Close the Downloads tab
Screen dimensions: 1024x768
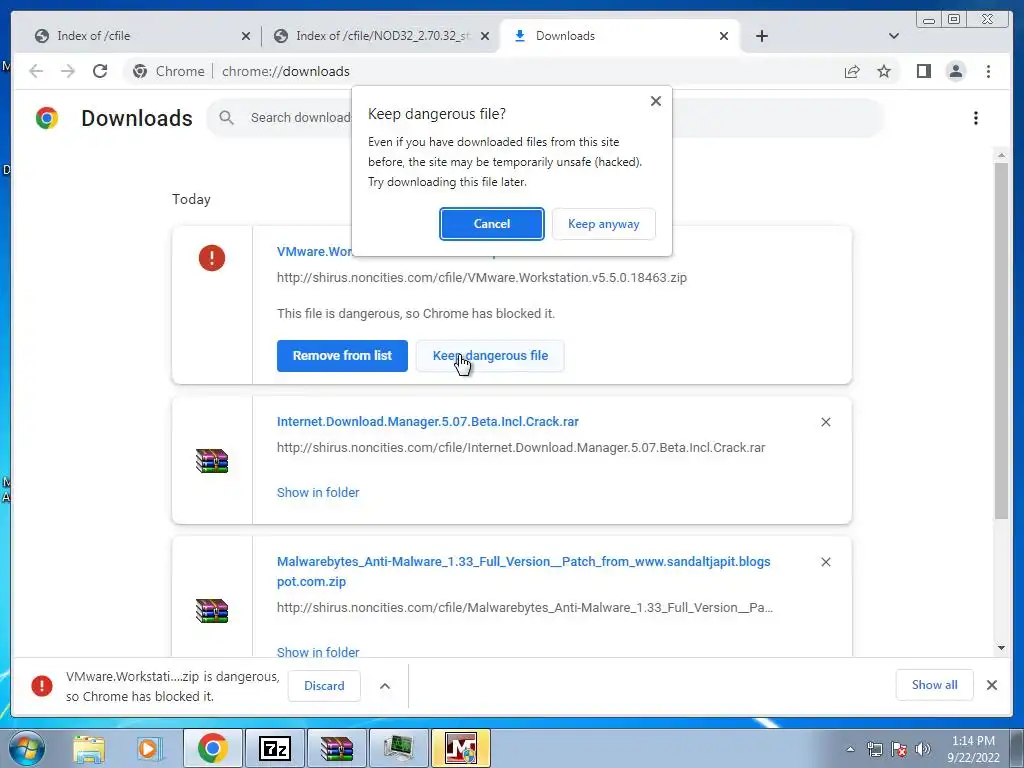[x=724, y=37]
